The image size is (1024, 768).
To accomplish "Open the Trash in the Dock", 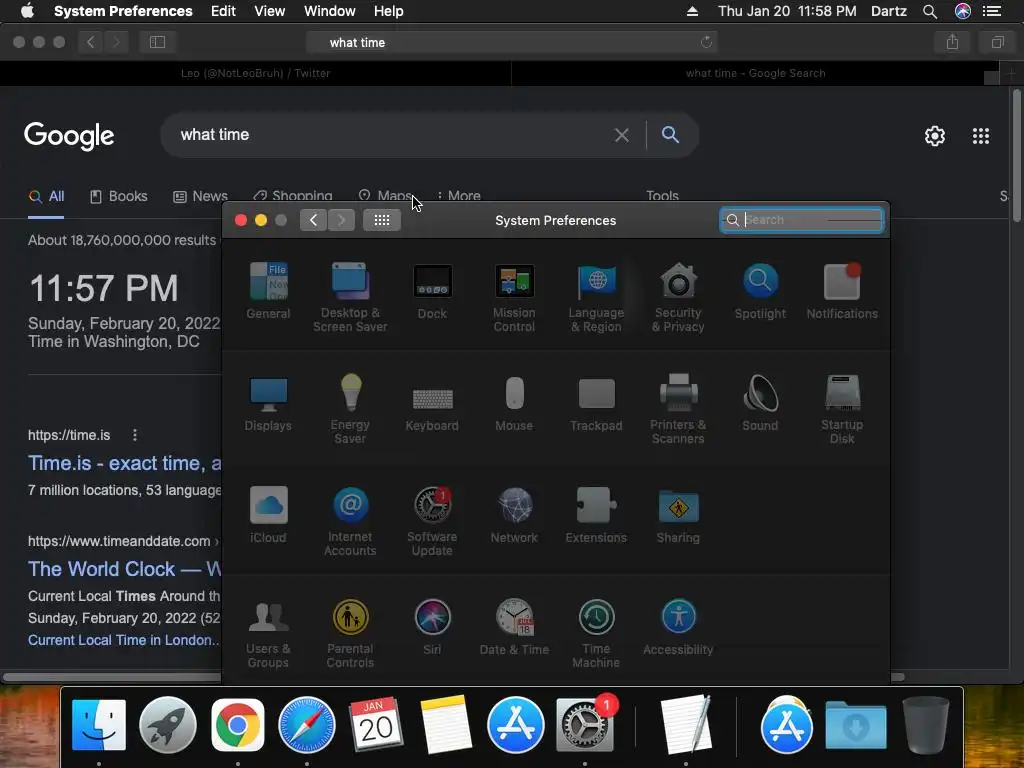I will 925,725.
